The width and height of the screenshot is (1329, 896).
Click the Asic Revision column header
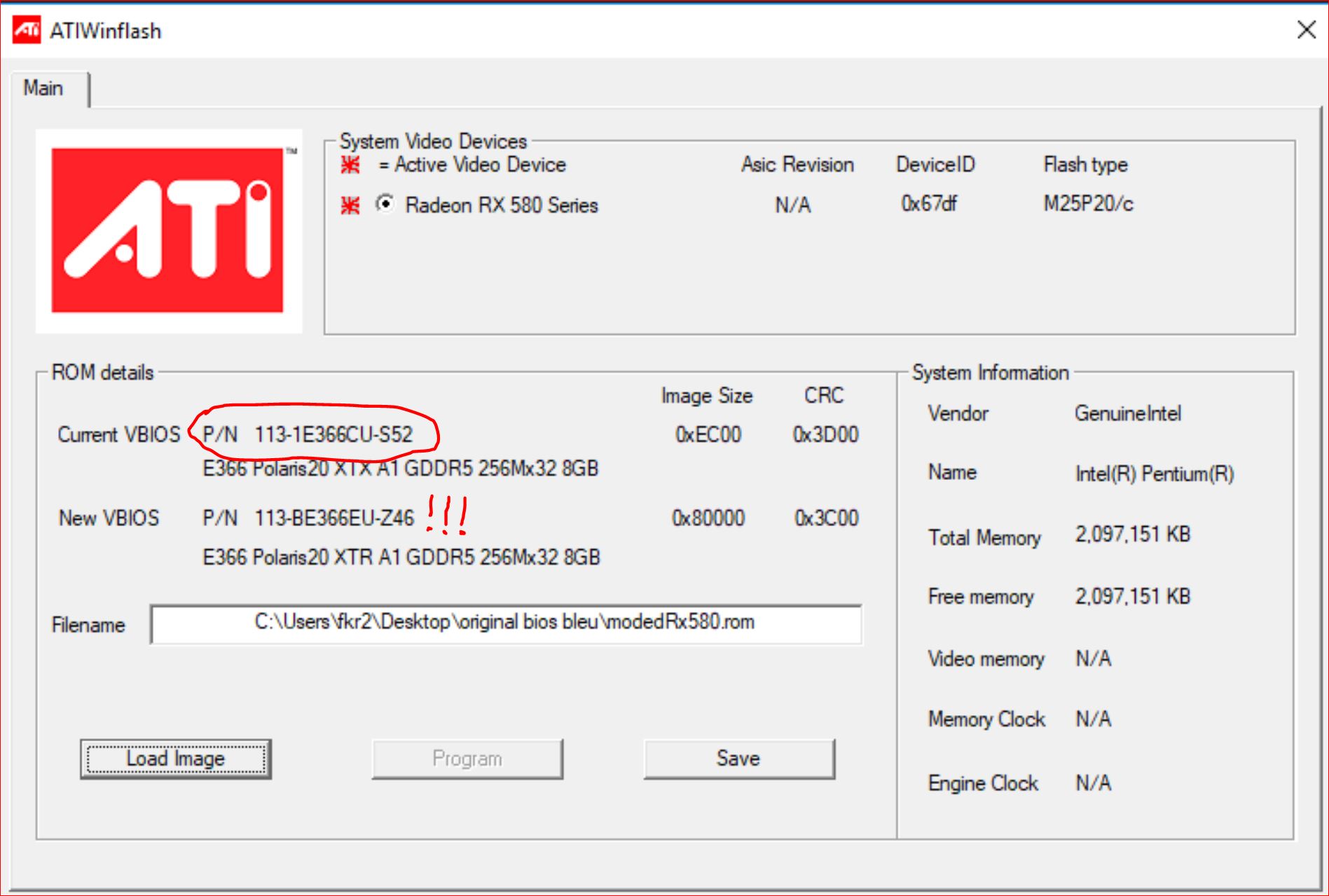coord(797,165)
